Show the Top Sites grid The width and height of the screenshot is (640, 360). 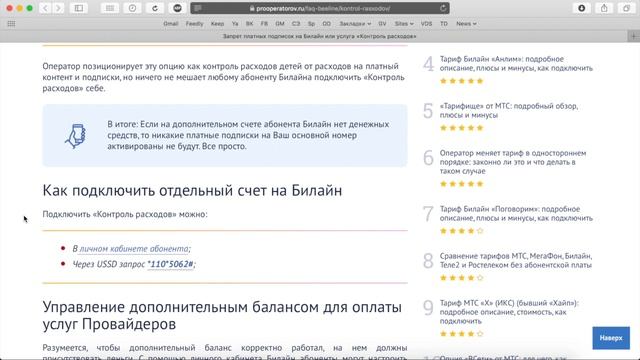[x=110, y=8]
